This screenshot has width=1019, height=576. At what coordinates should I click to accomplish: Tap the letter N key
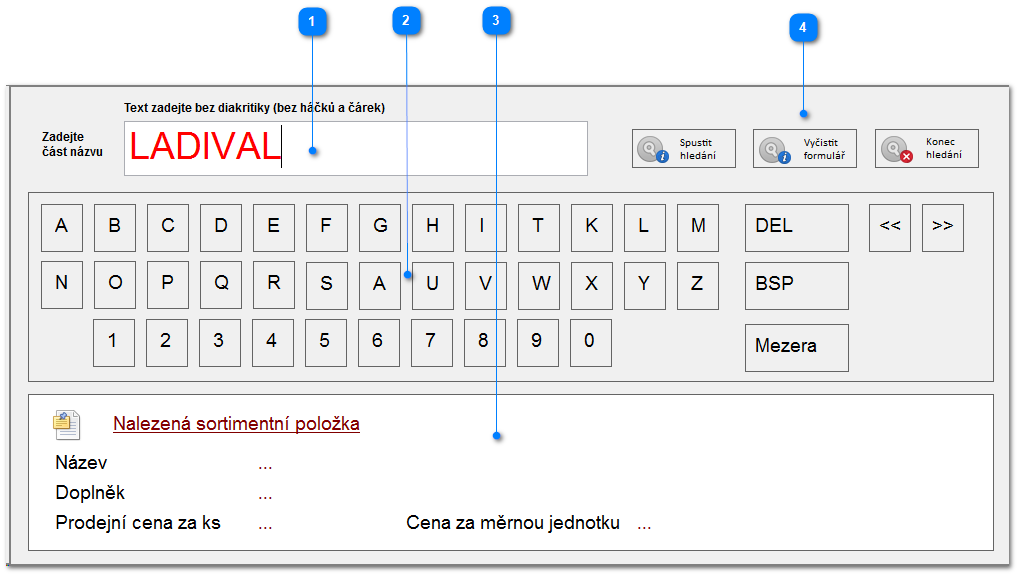62,285
